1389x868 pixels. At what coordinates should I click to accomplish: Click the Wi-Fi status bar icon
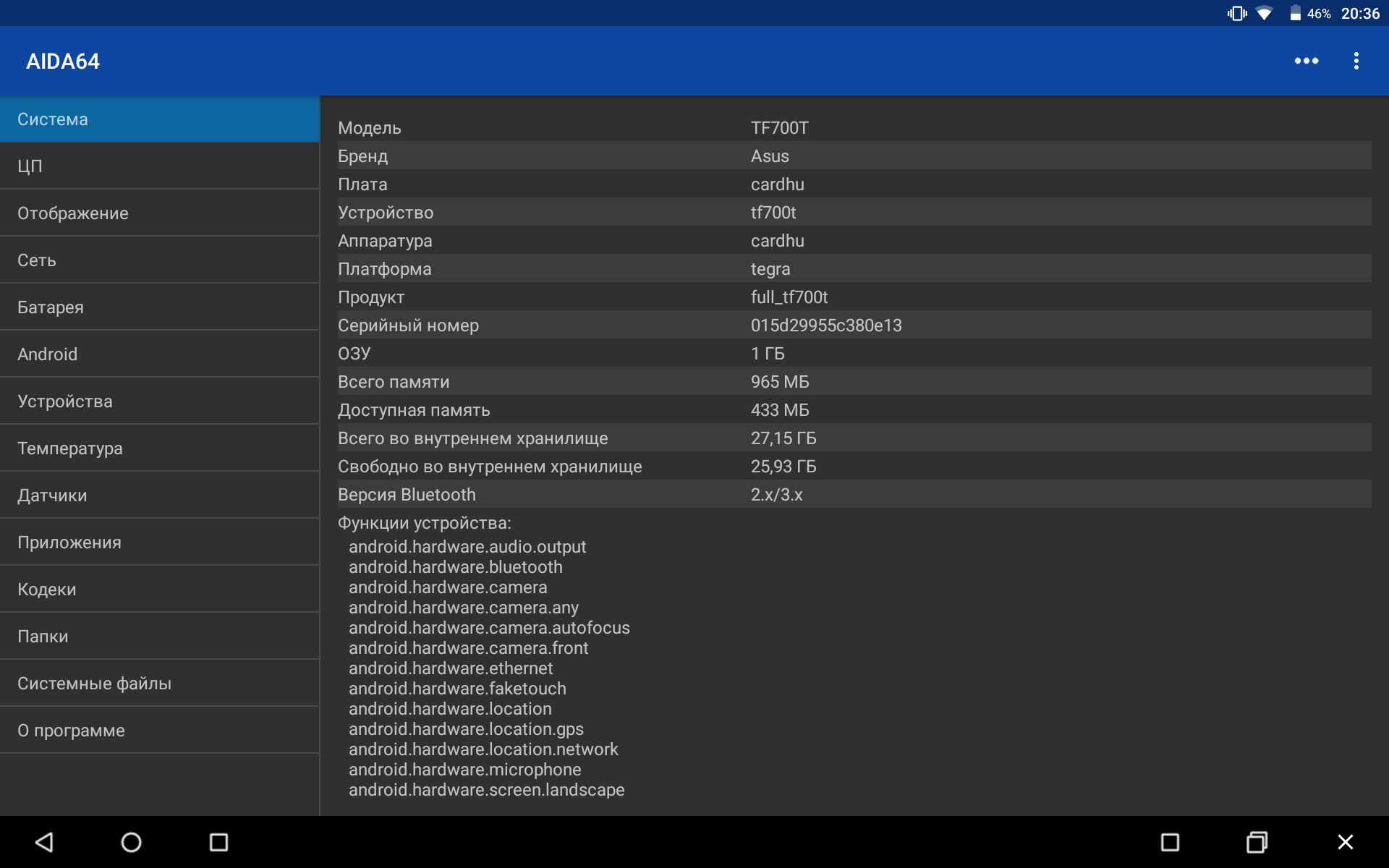pyautogui.click(x=1264, y=13)
